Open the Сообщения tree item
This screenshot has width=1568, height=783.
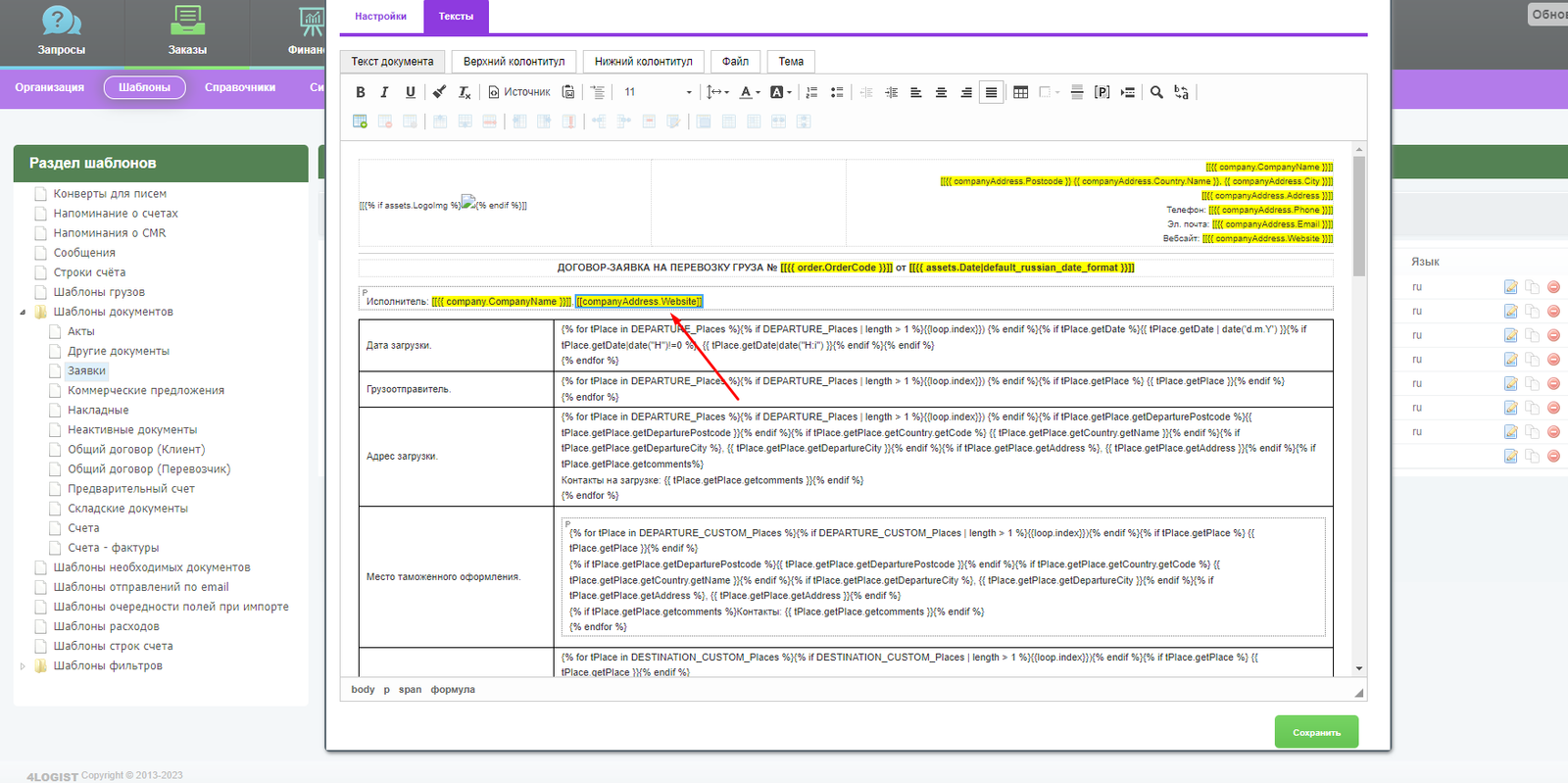click(x=84, y=253)
